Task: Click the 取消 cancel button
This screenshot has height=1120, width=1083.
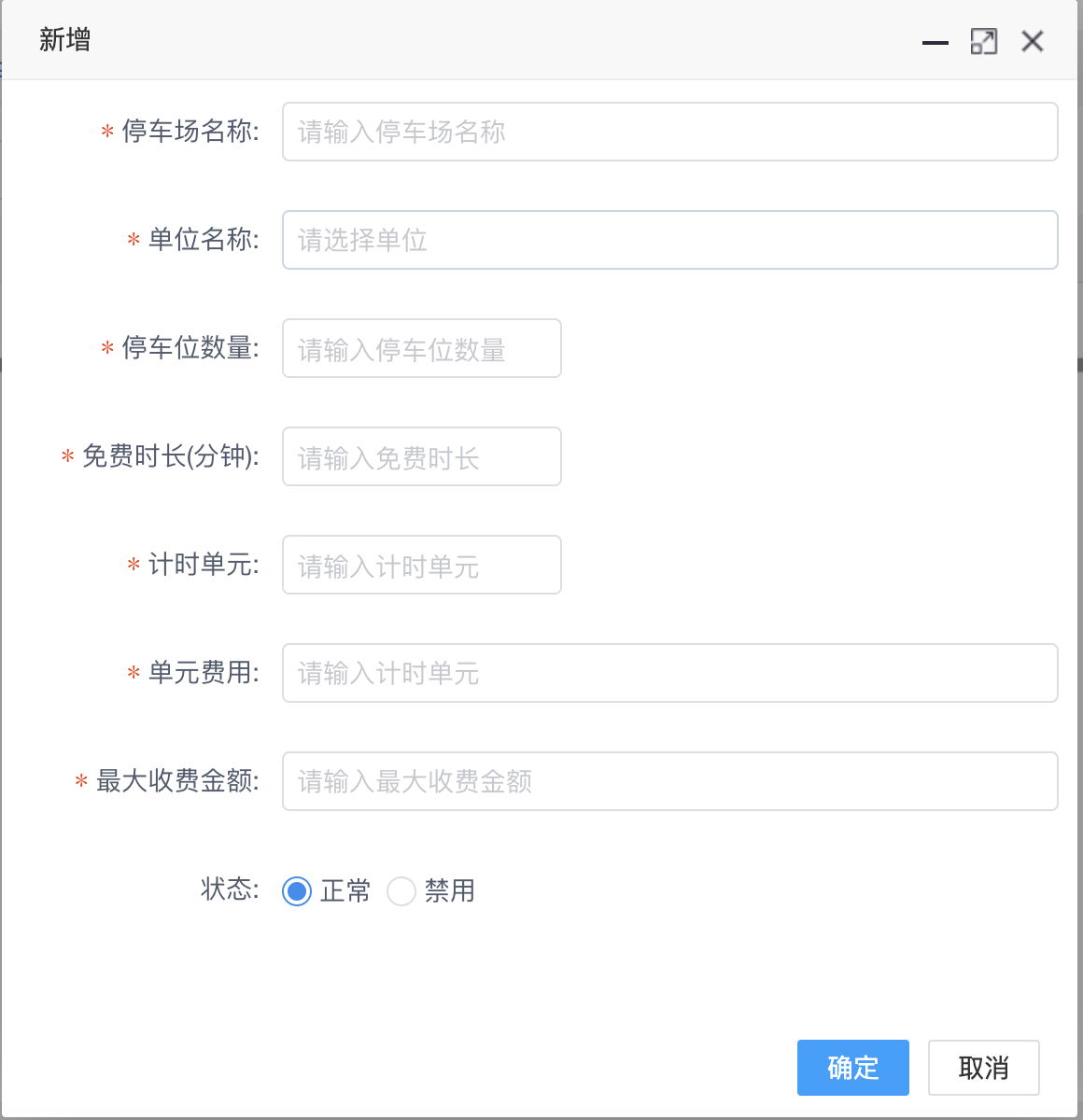Action: (983, 1067)
